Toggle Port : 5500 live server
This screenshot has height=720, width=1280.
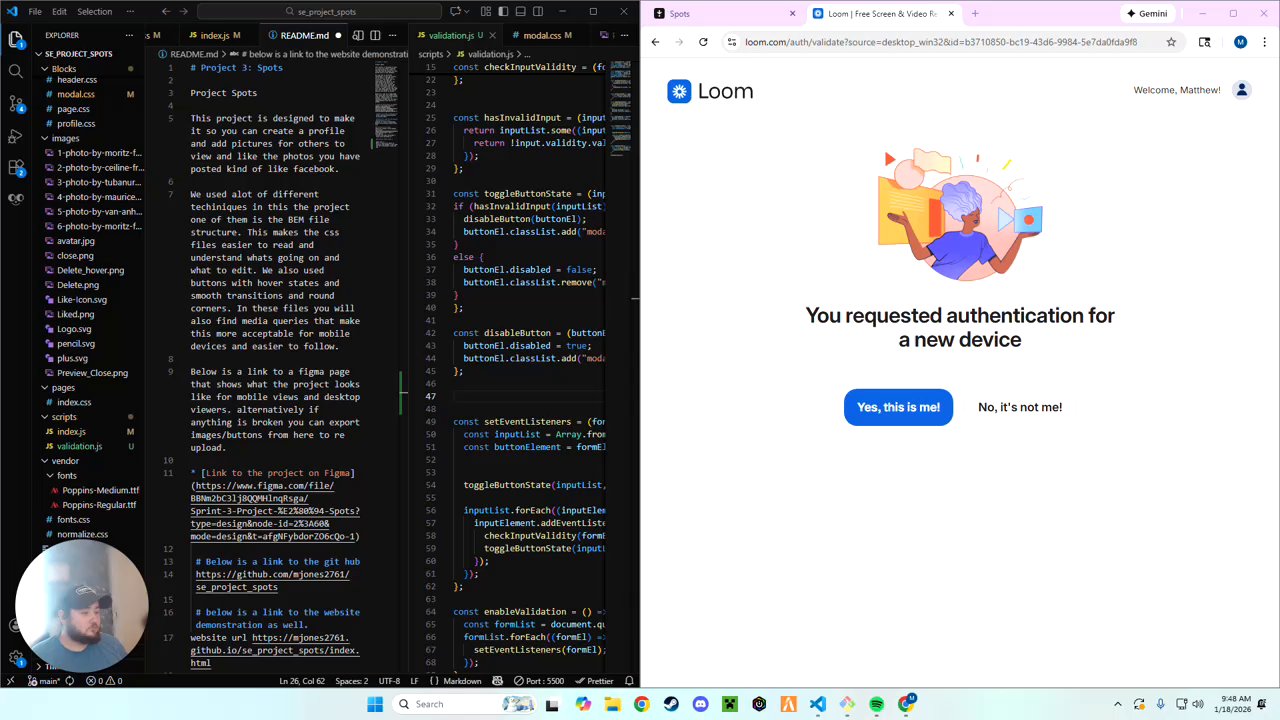coord(539,681)
